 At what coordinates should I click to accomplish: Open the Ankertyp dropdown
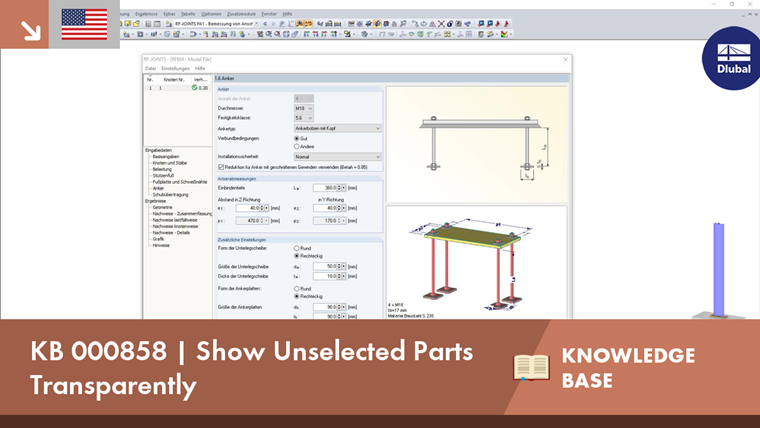tap(337, 128)
